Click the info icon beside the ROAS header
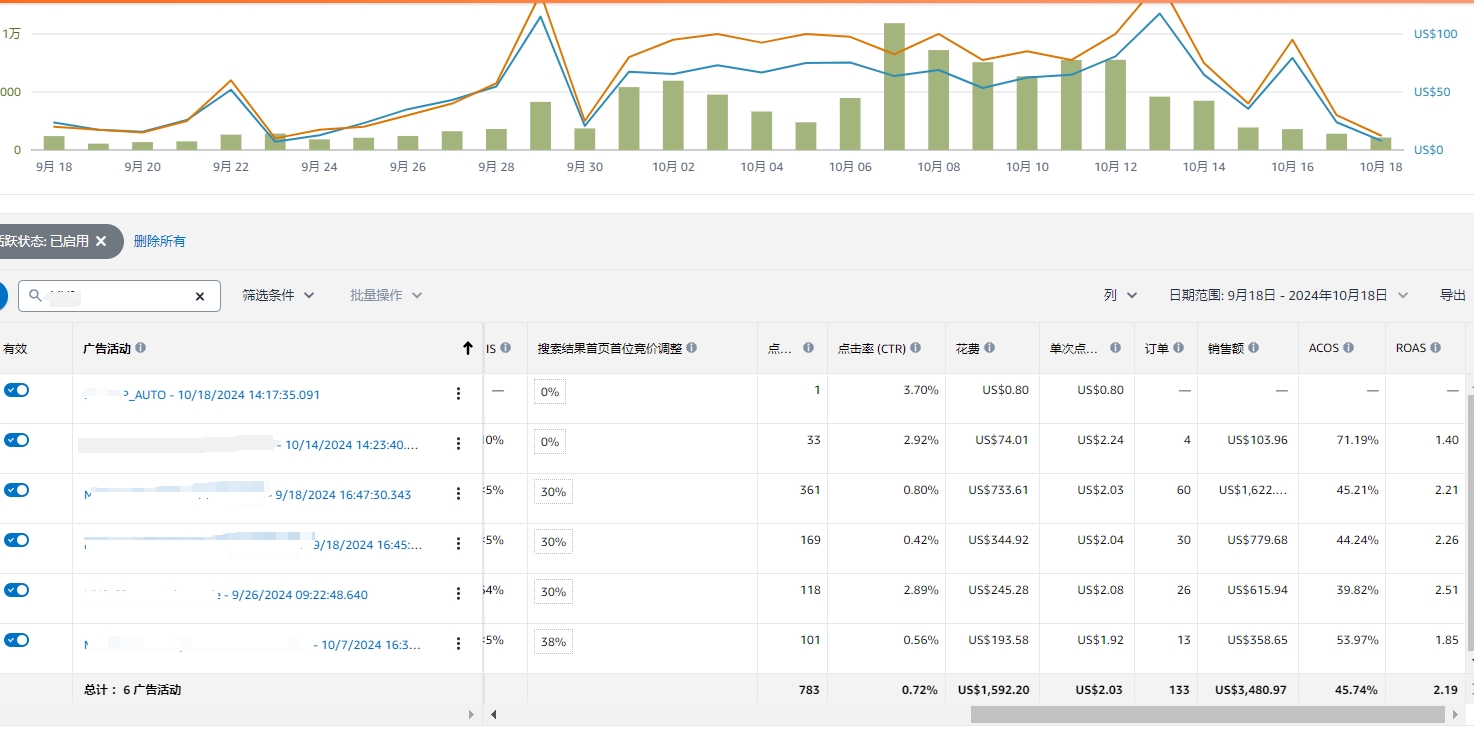1474x731 pixels. click(1437, 347)
